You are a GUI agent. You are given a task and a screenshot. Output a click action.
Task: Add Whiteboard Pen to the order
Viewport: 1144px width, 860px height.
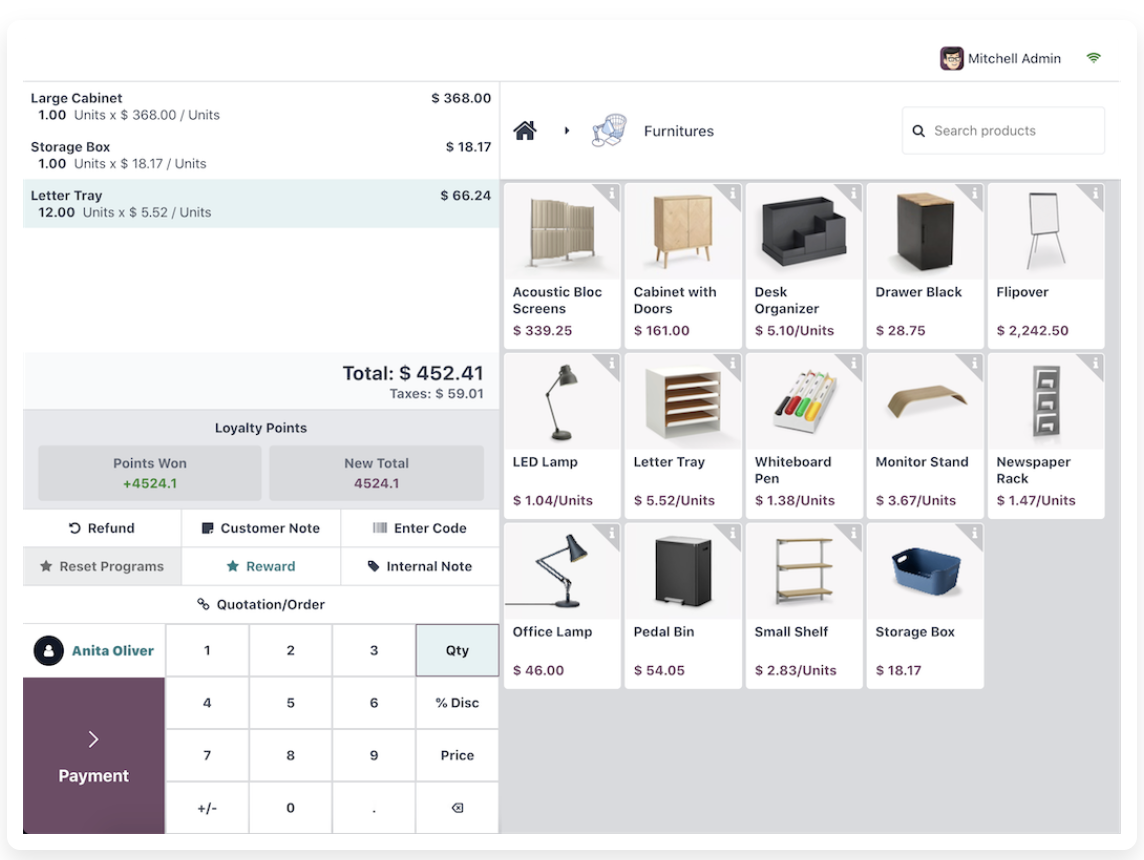click(804, 436)
